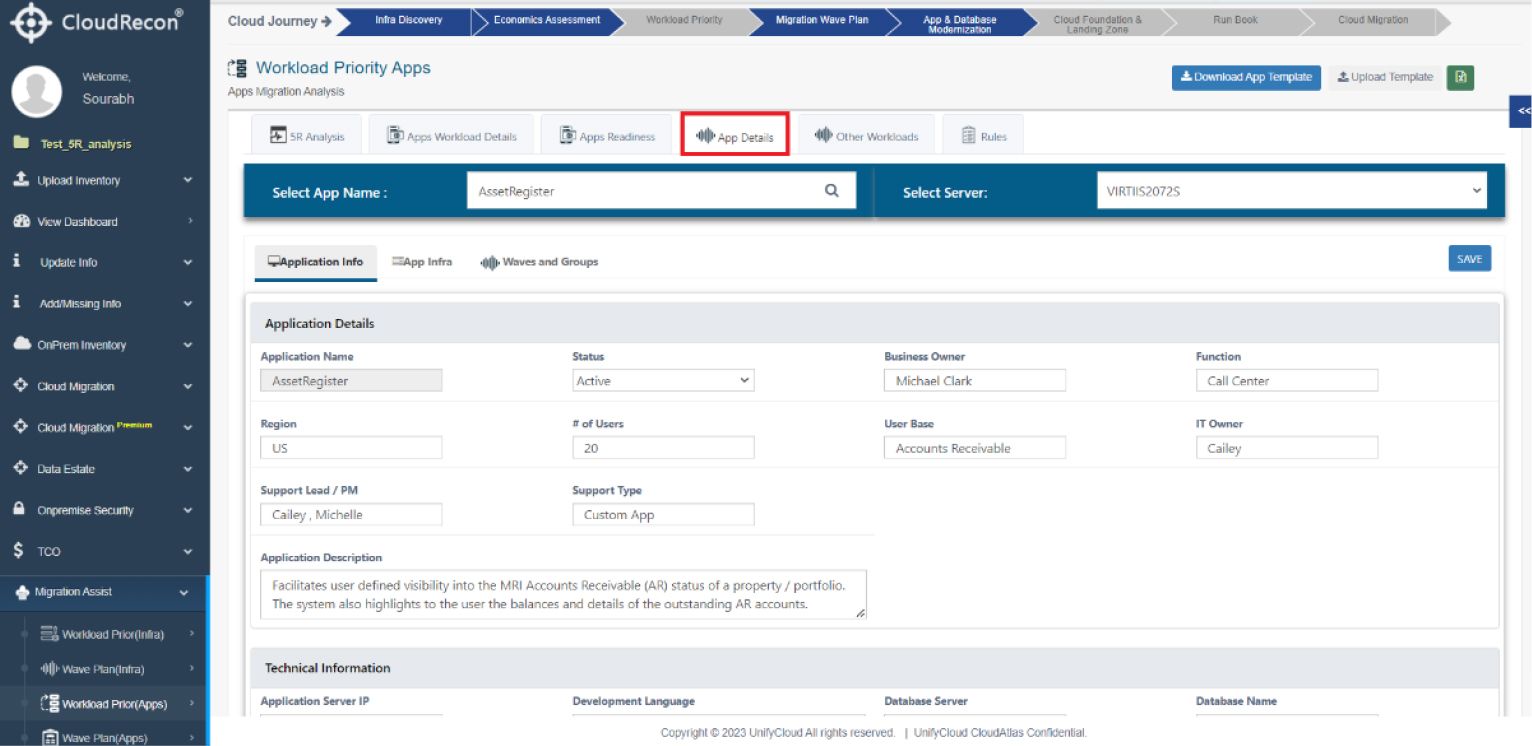Focus the Application Description text area
This screenshot has width=1532, height=746.
tap(563, 595)
